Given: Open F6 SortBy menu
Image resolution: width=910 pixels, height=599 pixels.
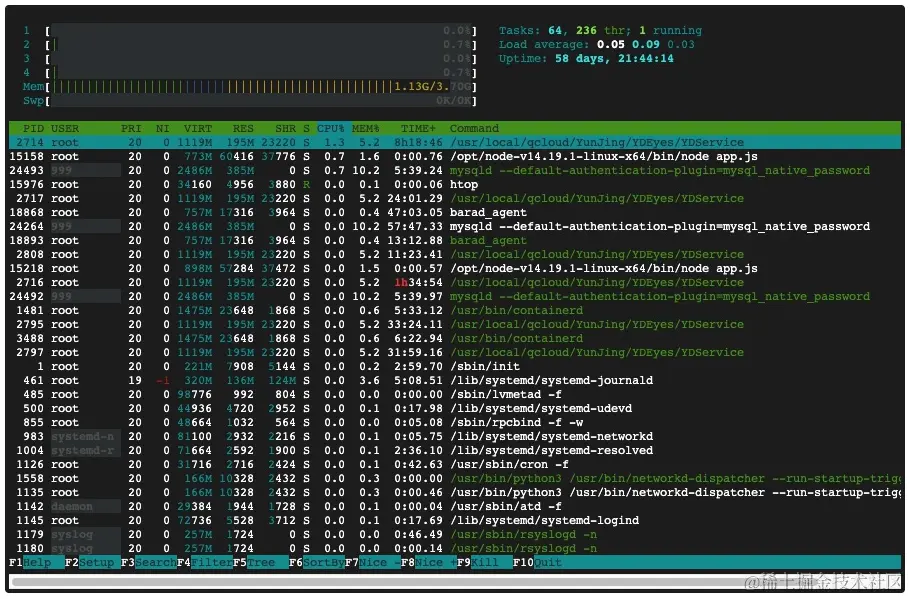Looking at the screenshot, I should 316,562.
